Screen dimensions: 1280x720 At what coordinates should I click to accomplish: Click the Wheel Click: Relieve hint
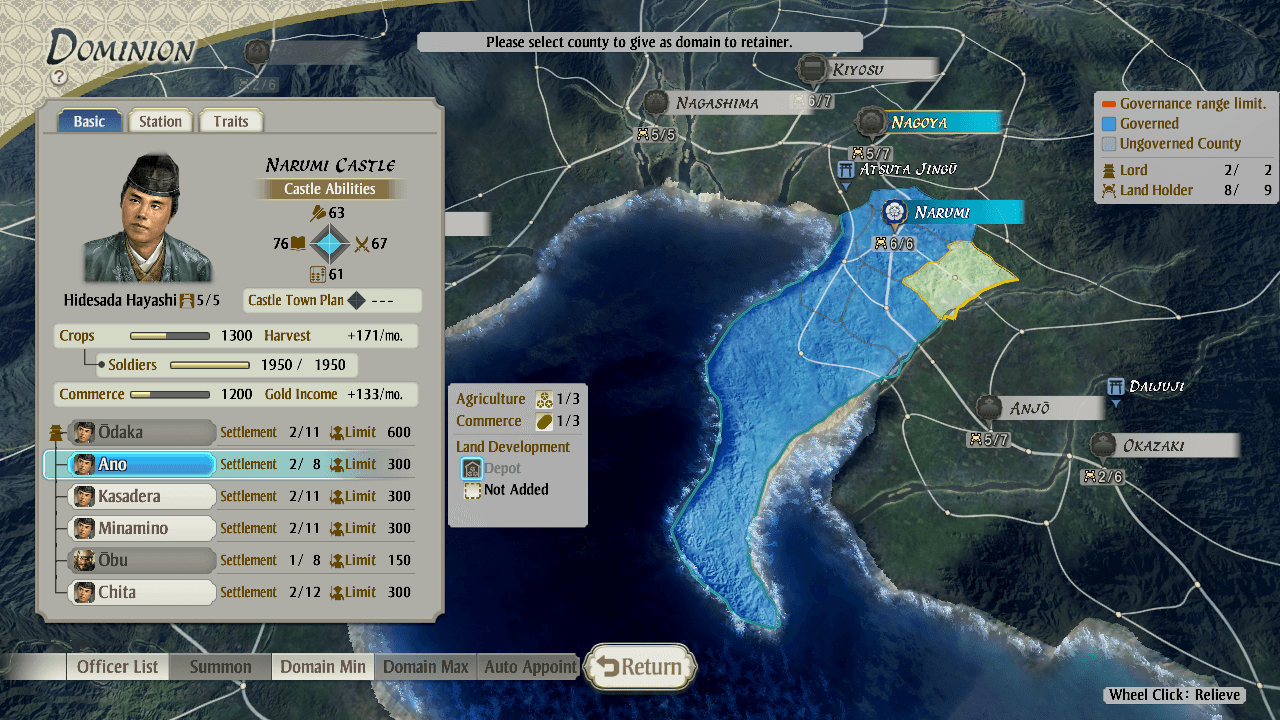1175,695
